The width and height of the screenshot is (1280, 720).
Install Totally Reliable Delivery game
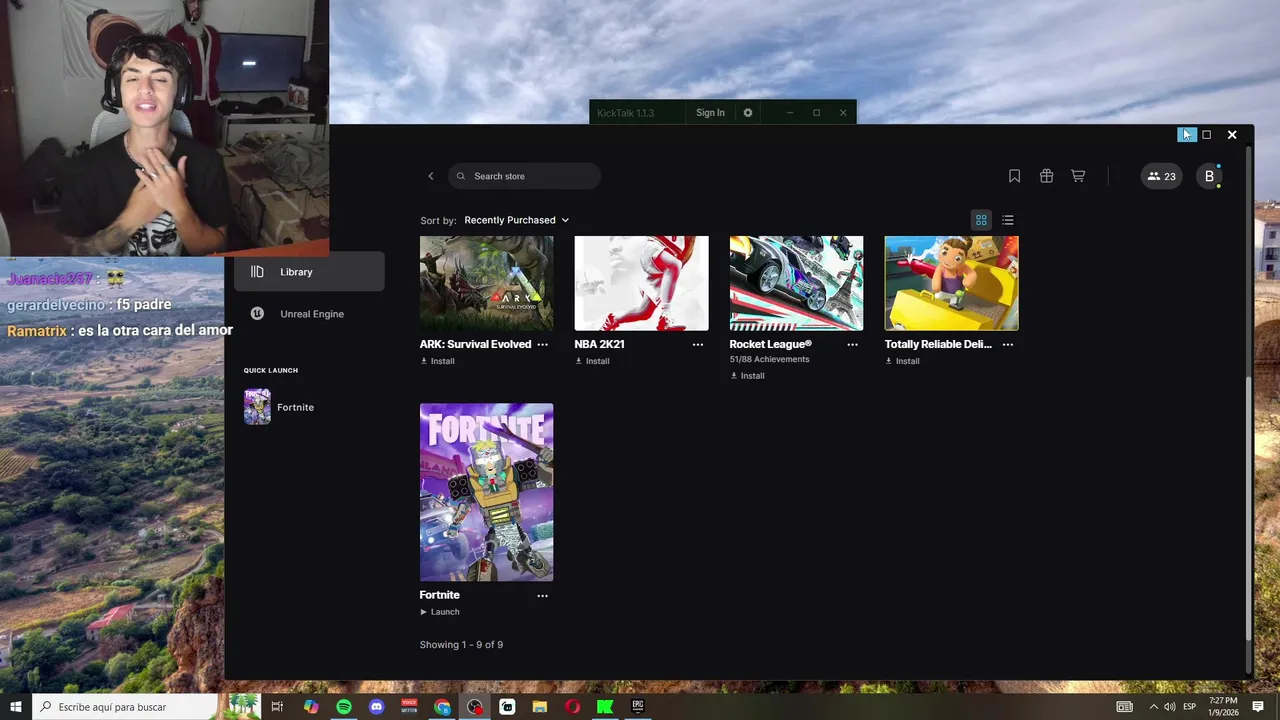[902, 361]
